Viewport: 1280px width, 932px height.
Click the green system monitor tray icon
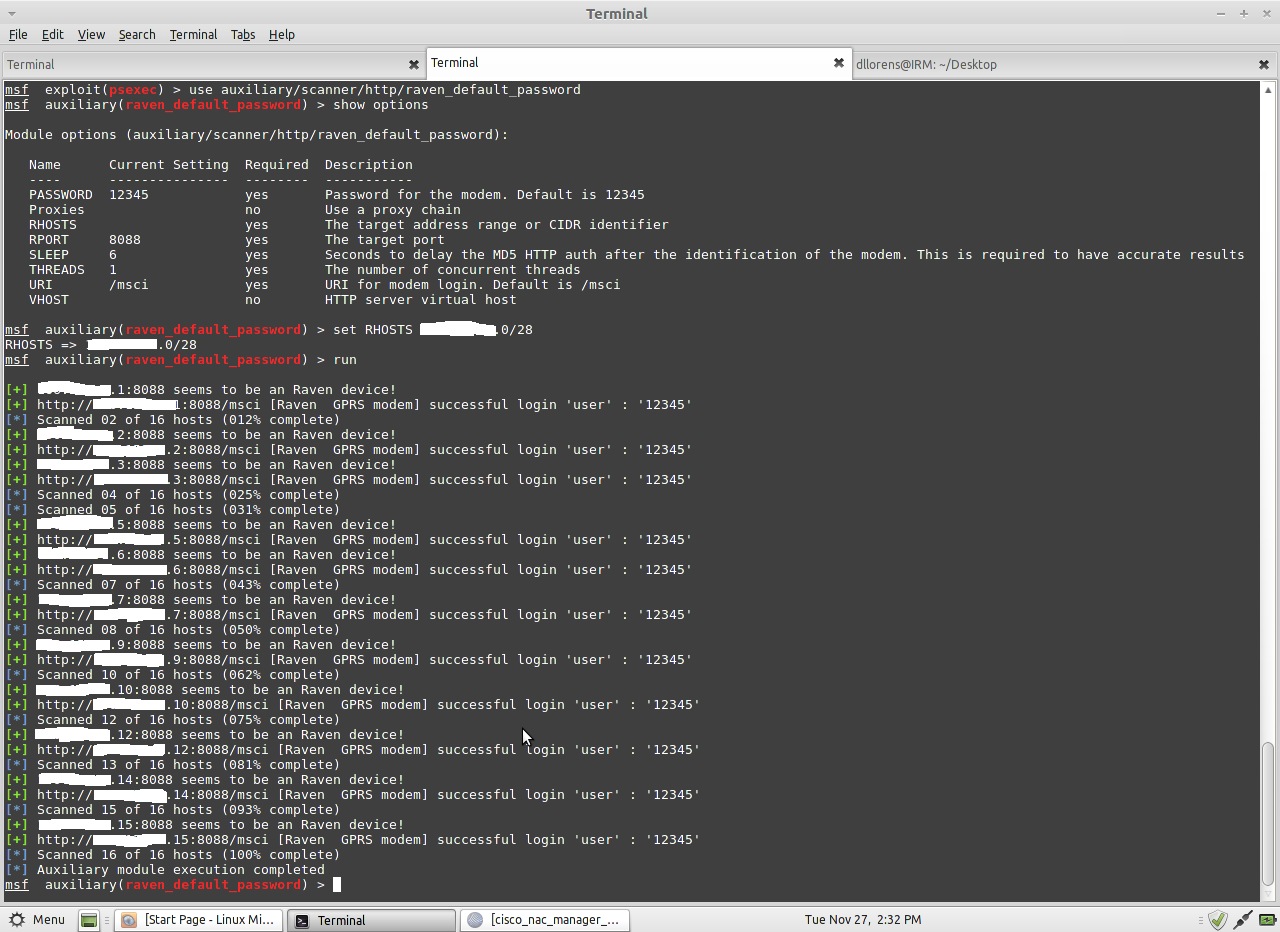coord(1267,920)
